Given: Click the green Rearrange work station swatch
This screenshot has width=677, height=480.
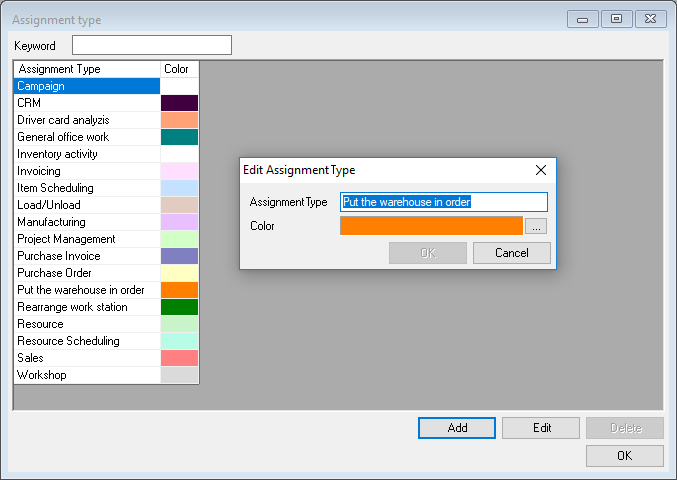Looking at the screenshot, I should 179,307.
